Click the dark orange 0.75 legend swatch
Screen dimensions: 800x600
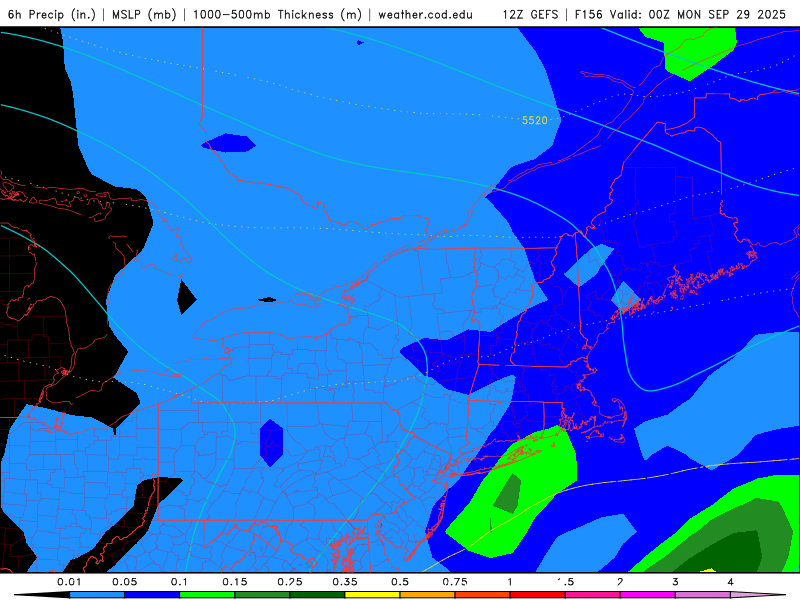coord(483,595)
